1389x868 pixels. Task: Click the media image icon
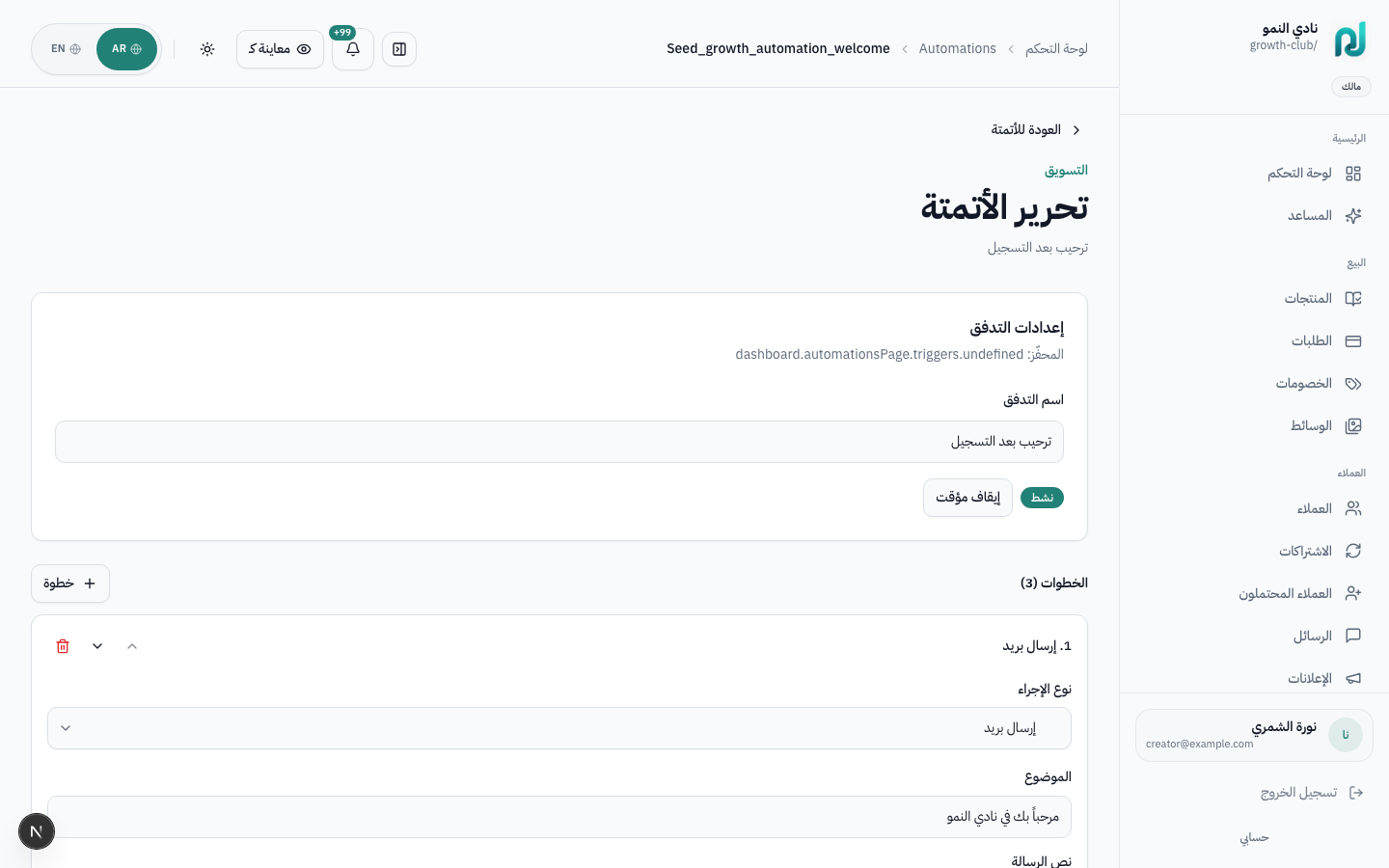[1353, 426]
